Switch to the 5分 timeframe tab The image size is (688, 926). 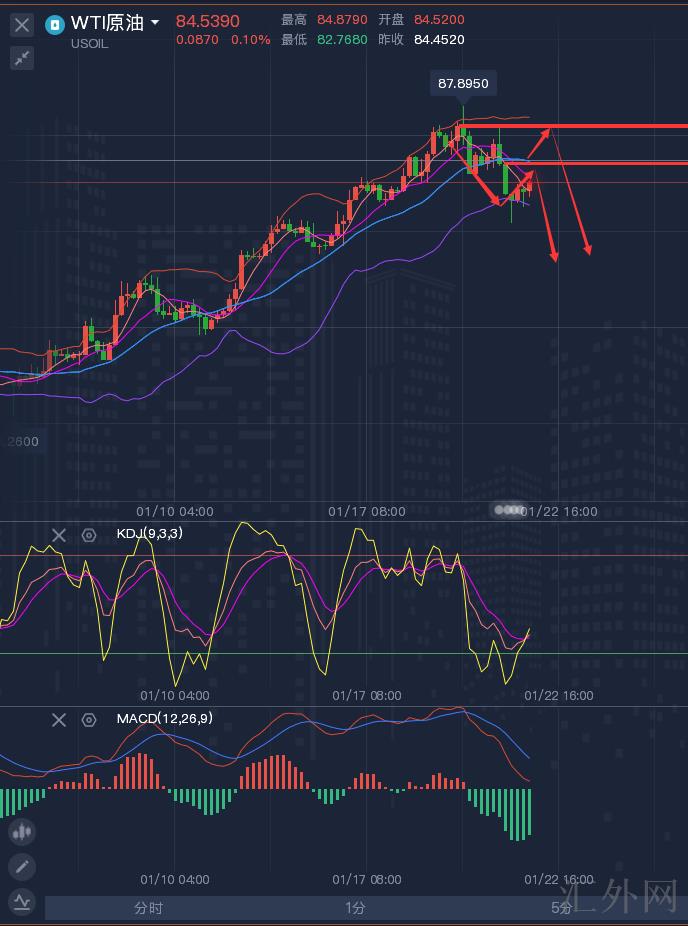pos(562,908)
